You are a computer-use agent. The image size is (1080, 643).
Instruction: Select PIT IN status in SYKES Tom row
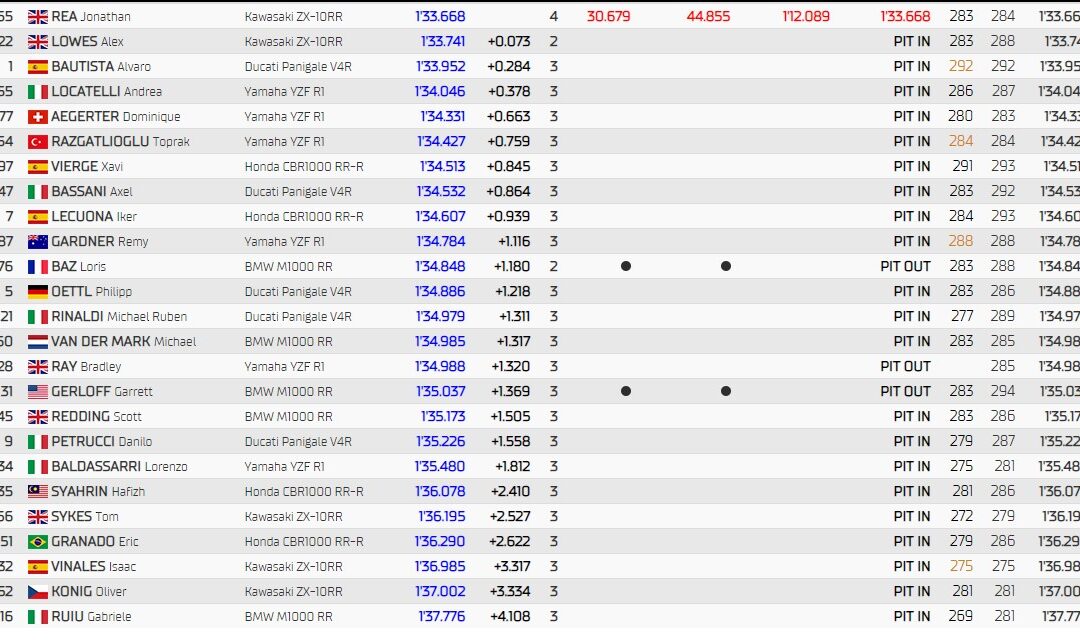912,517
